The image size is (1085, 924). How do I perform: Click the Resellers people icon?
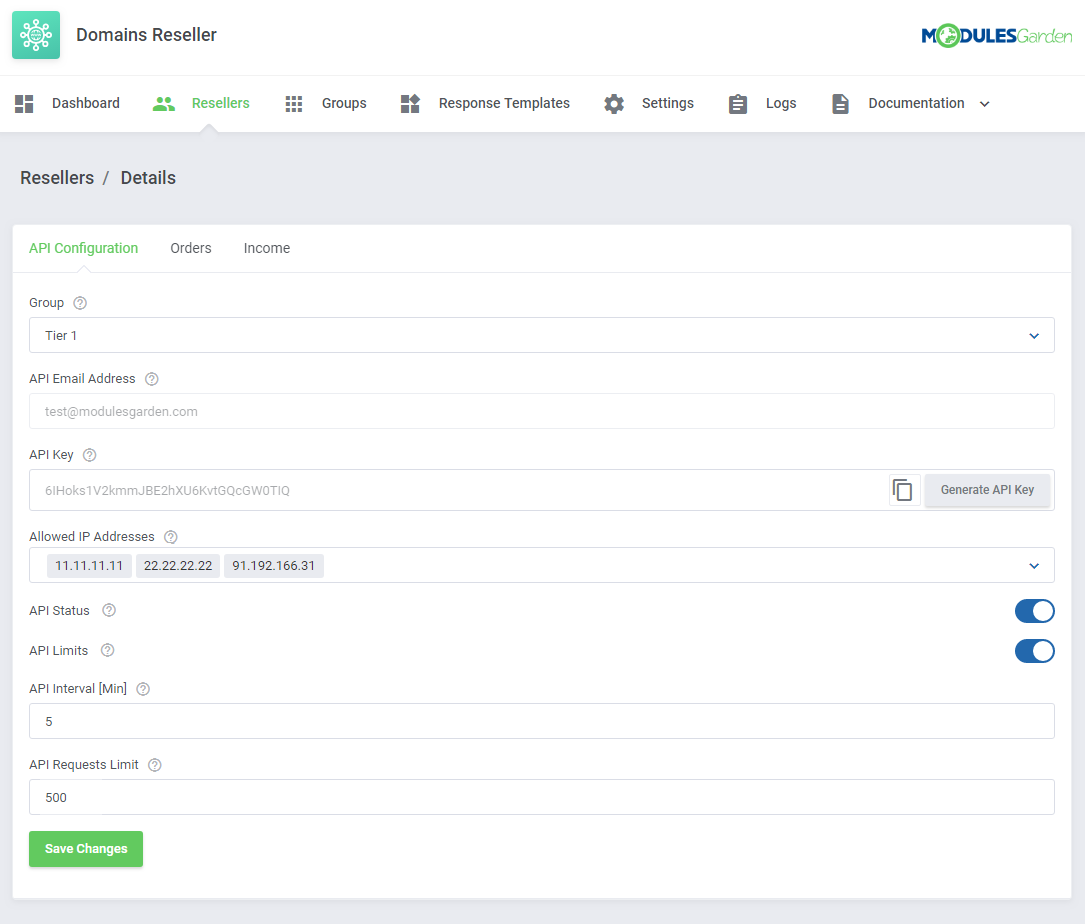tap(163, 104)
